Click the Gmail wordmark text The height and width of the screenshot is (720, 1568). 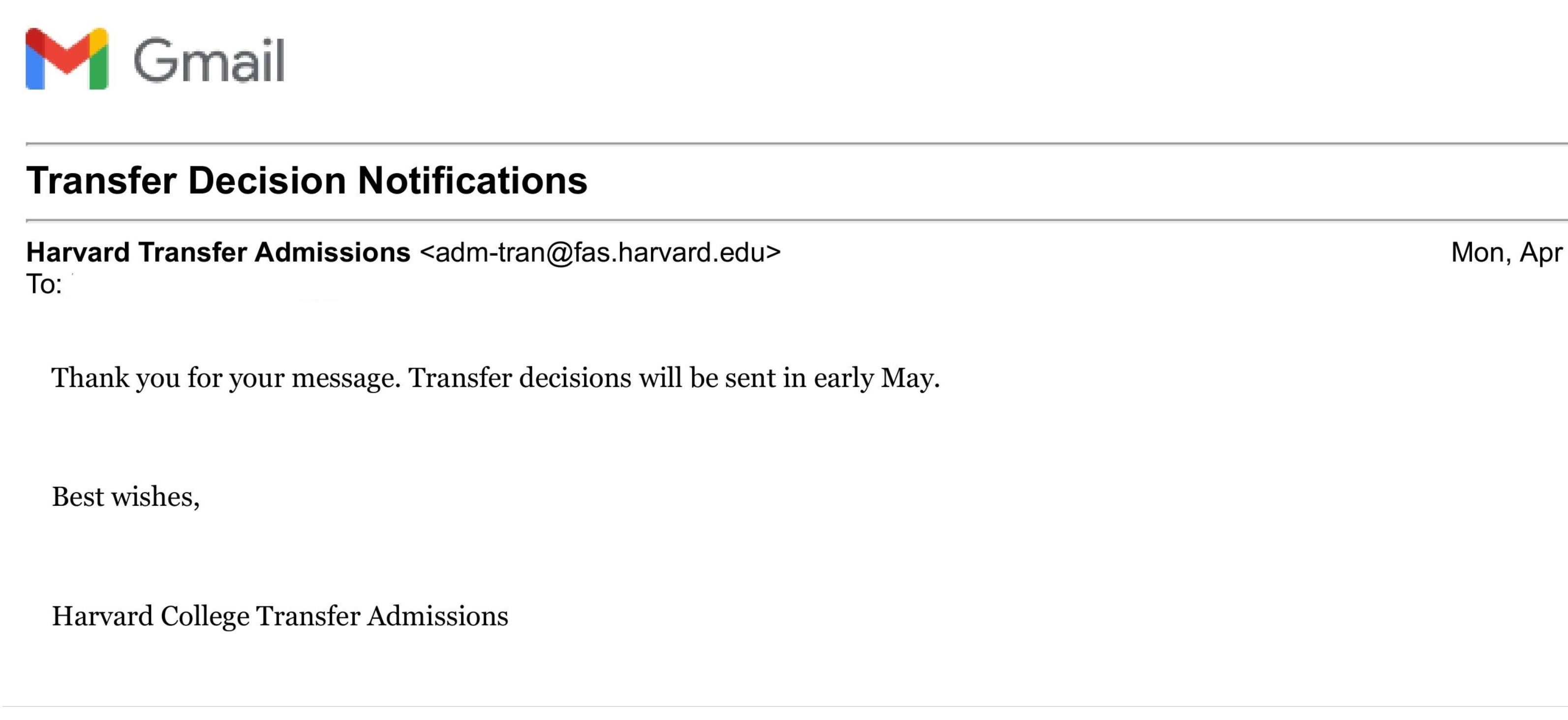click(209, 60)
